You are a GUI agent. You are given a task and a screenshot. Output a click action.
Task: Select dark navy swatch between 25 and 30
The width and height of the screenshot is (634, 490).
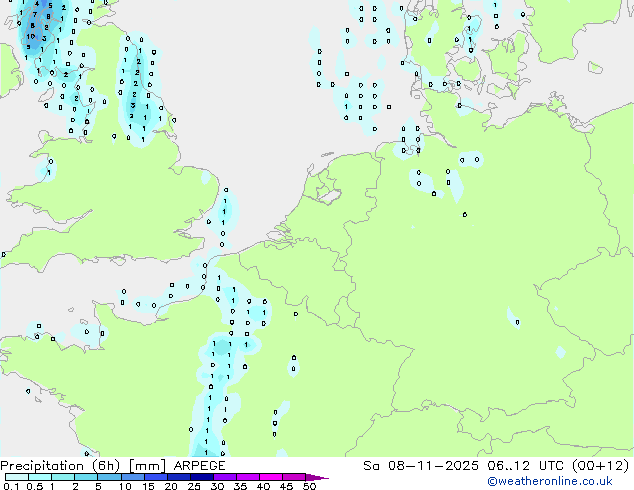(x=201, y=477)
